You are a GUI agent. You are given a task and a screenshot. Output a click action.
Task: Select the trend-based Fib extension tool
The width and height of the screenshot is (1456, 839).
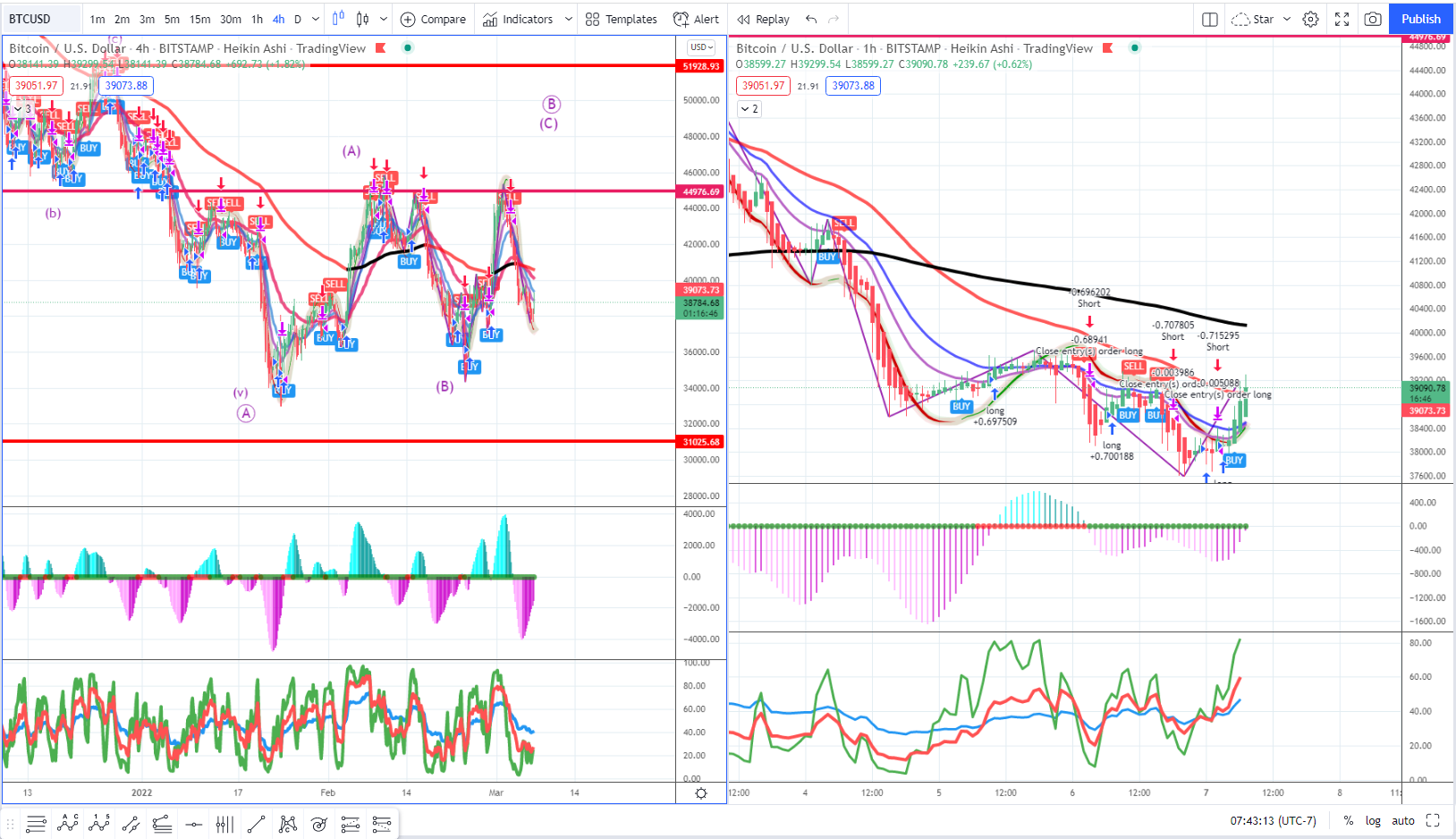click(x=381, y=824)
